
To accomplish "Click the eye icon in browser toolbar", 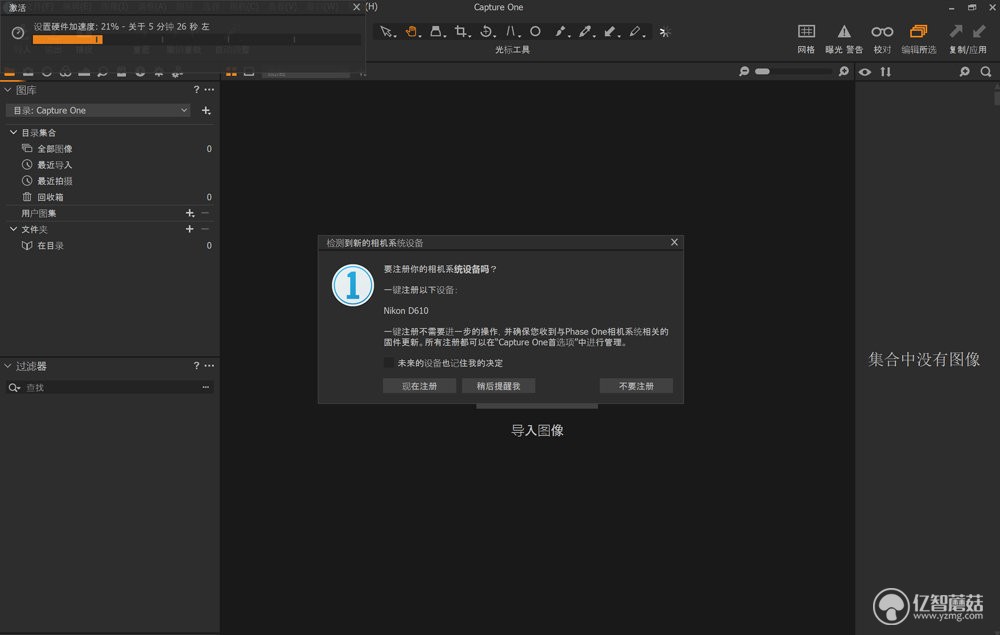I will coord(865,71).
